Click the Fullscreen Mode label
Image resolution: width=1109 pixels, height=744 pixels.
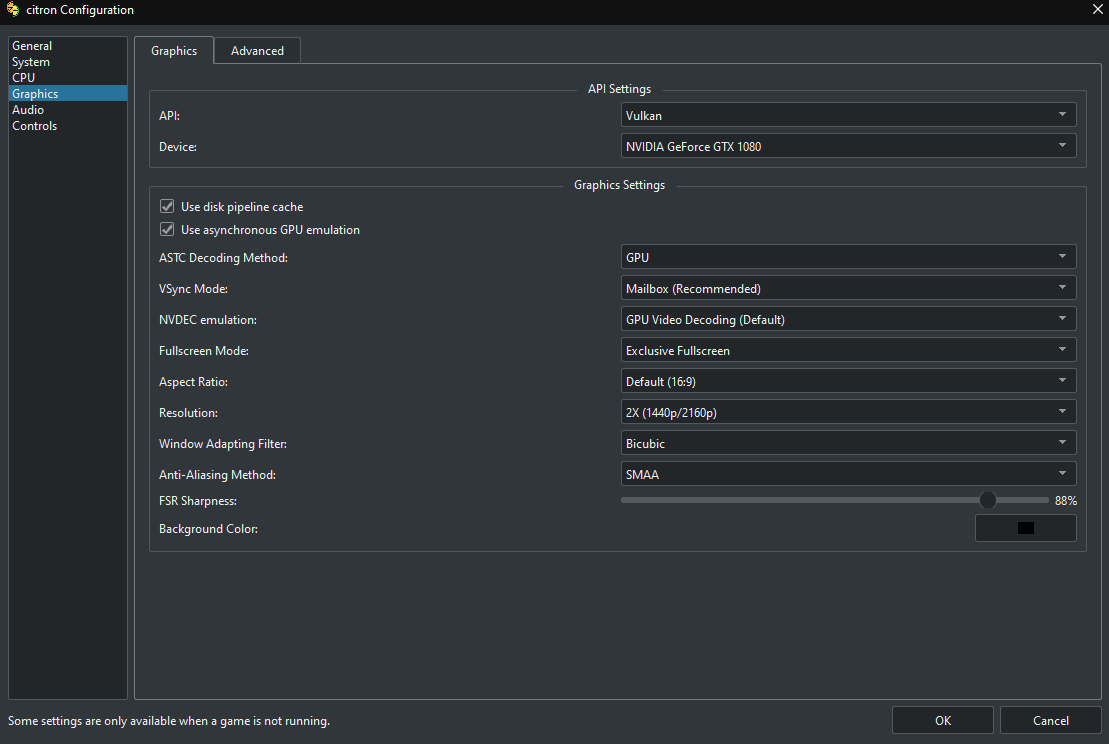(204, 351)
